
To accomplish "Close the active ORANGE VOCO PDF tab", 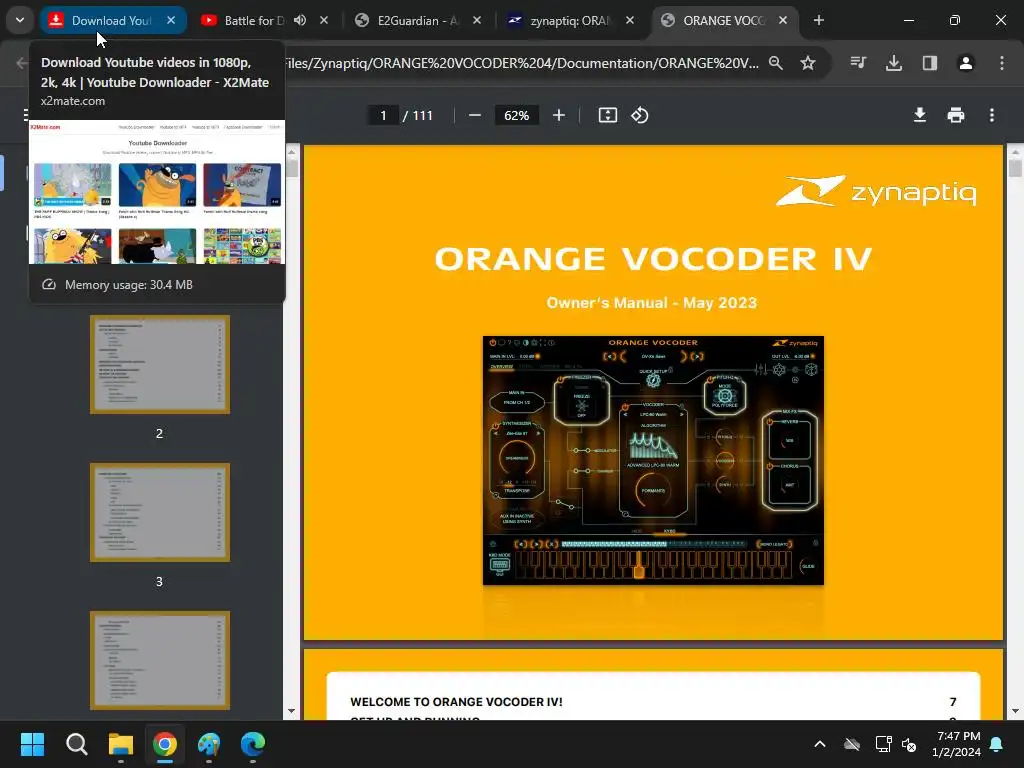I will pyautogui.click(x=782, y=20).
